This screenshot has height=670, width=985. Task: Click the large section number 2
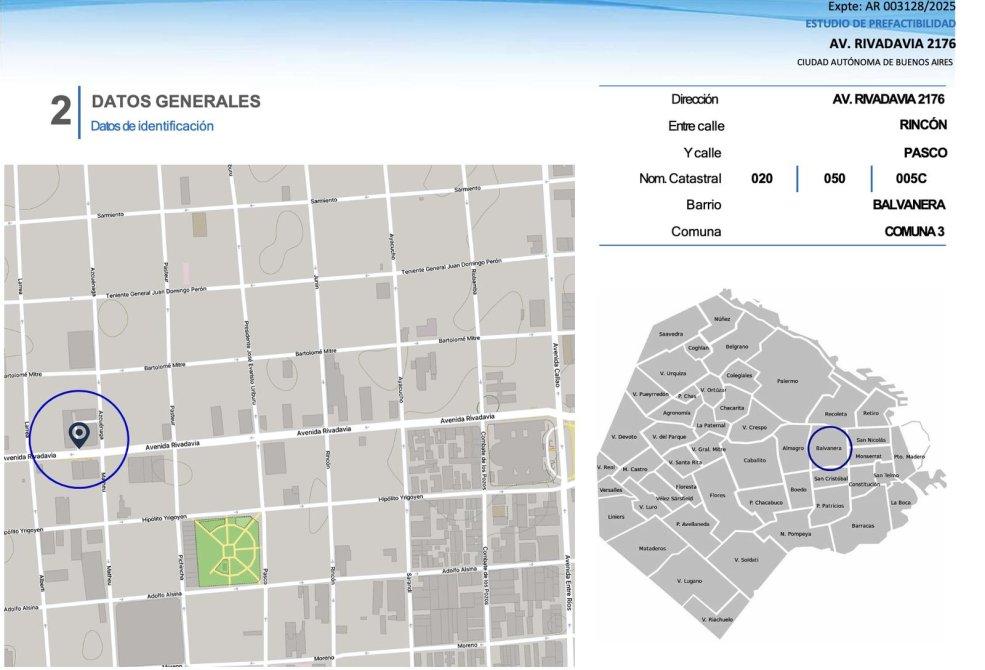click(x=61, y=112)
